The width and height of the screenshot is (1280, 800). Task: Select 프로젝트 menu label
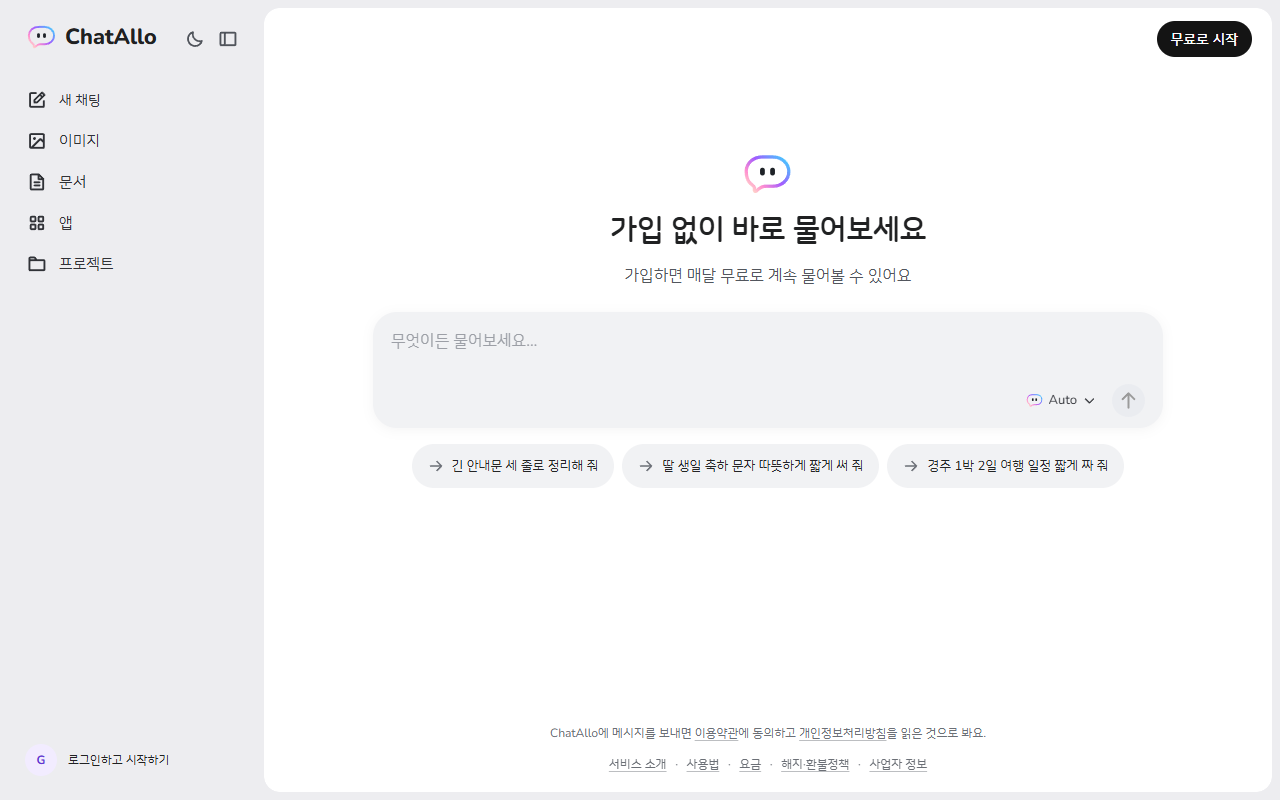tap(86, 264)
